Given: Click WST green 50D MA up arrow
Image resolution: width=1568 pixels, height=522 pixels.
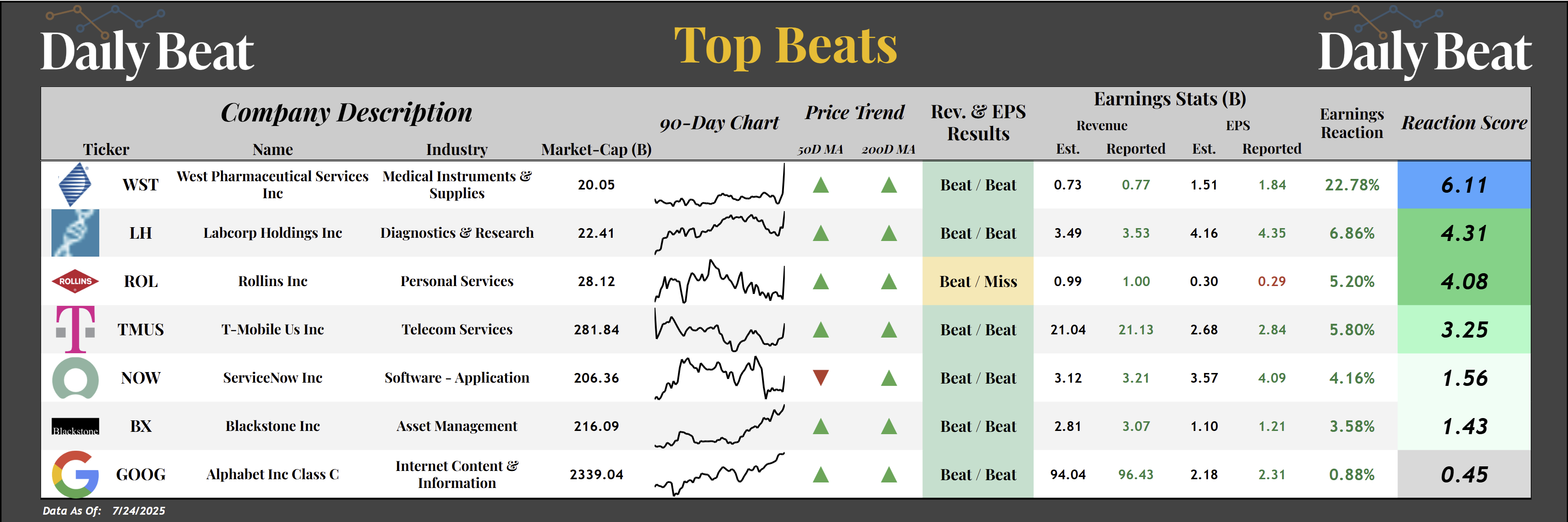Looking at the screenshot, I should pyautogui.click(x=820, y=184).
